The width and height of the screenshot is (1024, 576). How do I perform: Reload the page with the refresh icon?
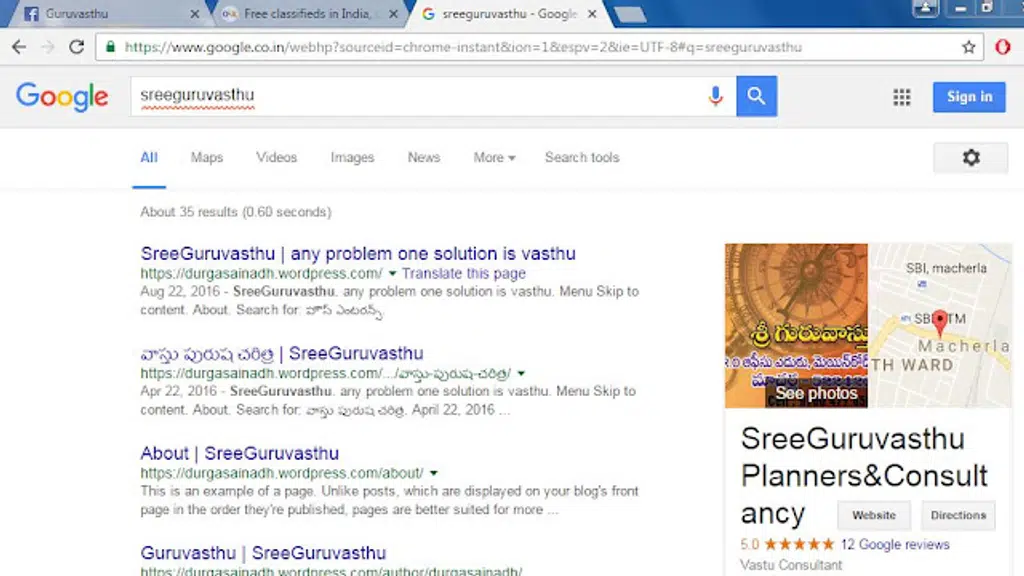76,47
